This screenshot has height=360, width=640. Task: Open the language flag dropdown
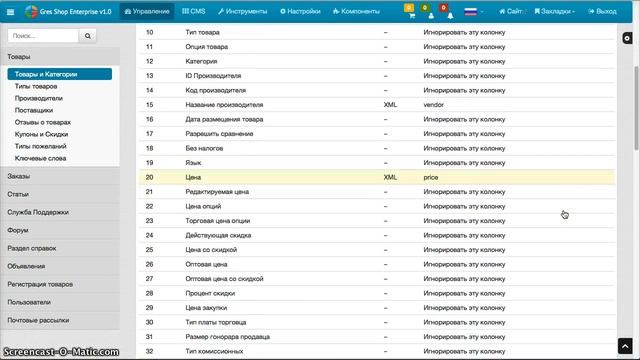(473, 11)
